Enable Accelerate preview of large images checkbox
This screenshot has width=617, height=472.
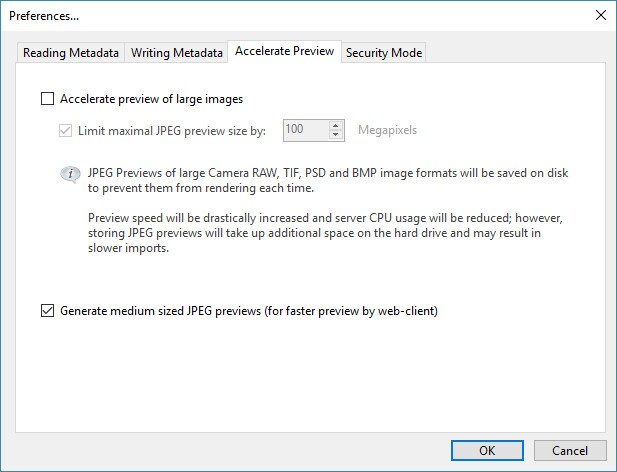click(x=47, y=99)
